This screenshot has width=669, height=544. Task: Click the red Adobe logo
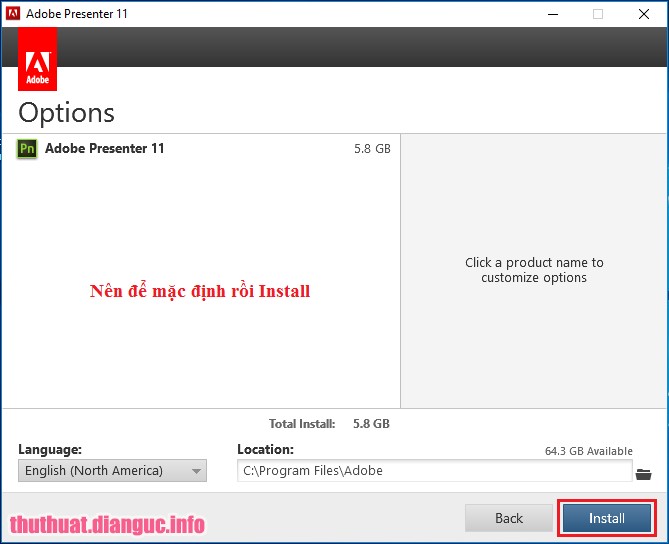click(x=38, y=59)
